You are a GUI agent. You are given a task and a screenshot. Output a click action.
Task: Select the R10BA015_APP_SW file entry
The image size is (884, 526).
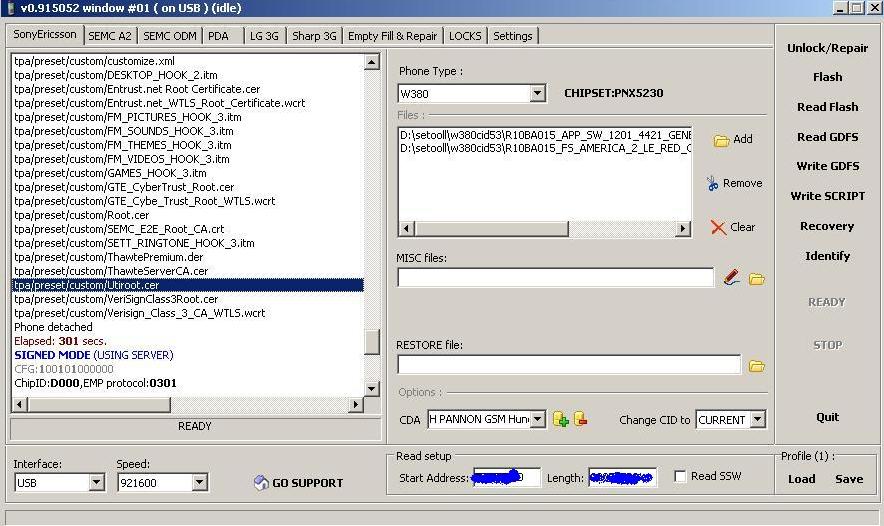click(x=545, y=135)
